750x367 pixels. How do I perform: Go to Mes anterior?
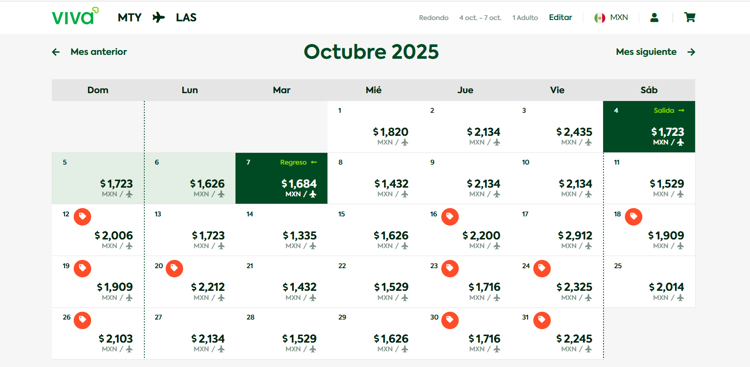(89, 52)
